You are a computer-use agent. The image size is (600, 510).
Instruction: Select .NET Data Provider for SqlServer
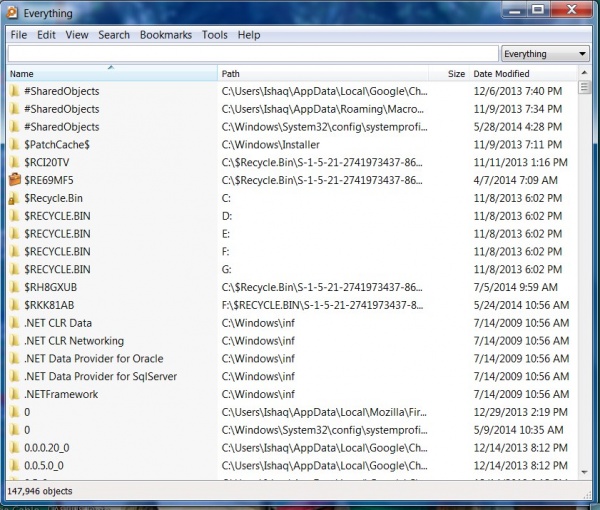point(100,376)
